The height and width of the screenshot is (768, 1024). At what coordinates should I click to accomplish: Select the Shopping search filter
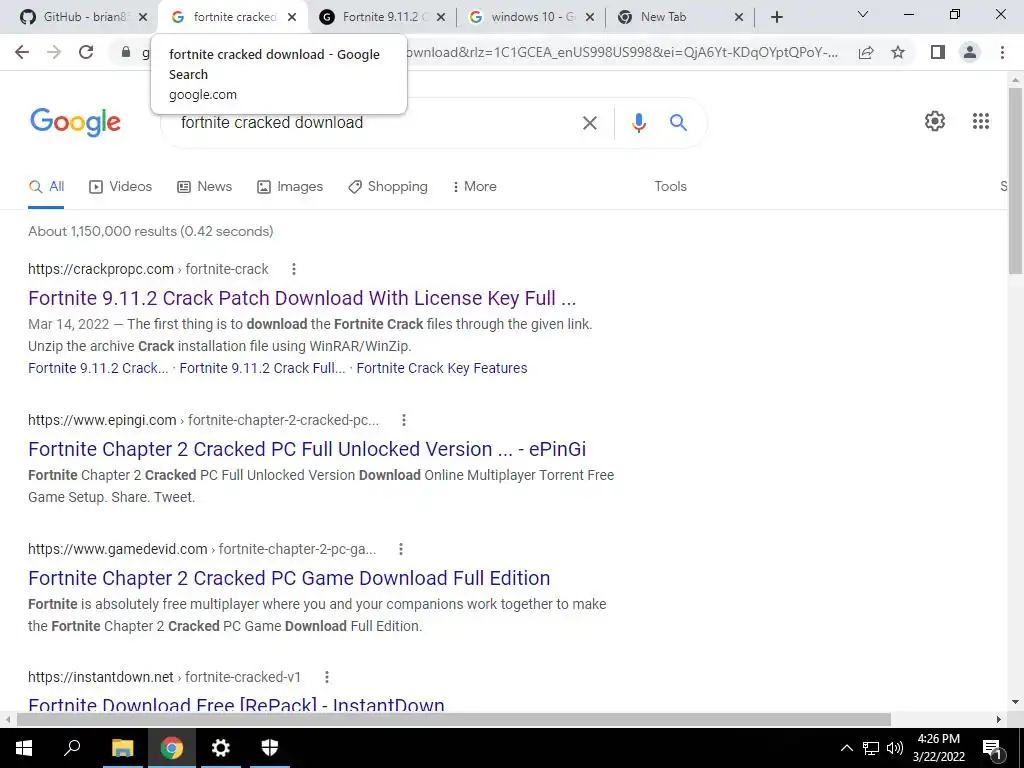pos(388,187)
